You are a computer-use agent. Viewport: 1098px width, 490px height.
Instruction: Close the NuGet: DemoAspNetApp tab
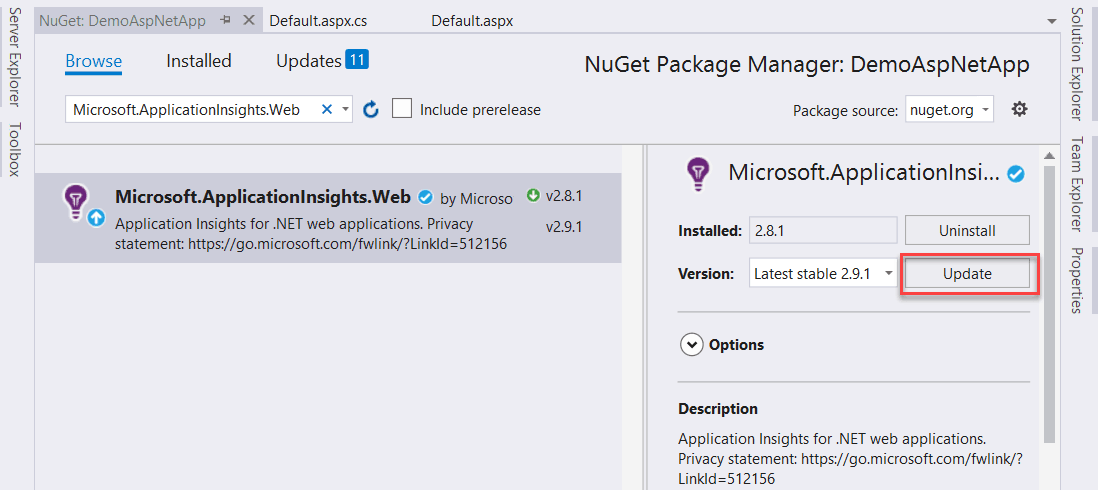[249, 20]
